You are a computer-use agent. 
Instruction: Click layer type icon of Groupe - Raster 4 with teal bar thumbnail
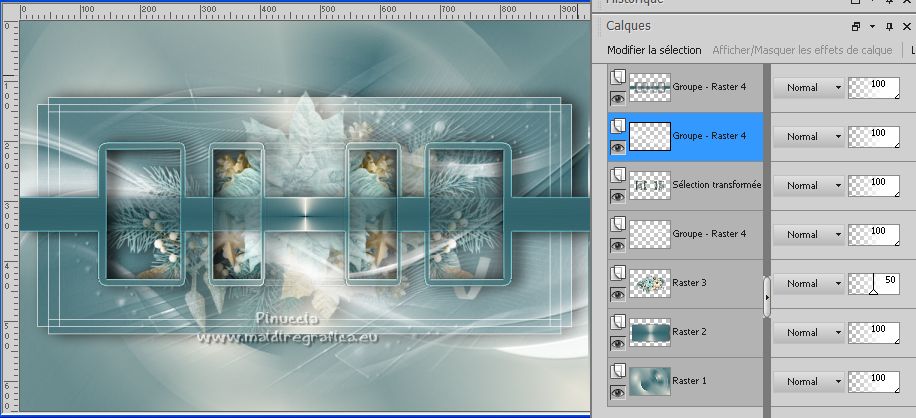pos(617,77)
